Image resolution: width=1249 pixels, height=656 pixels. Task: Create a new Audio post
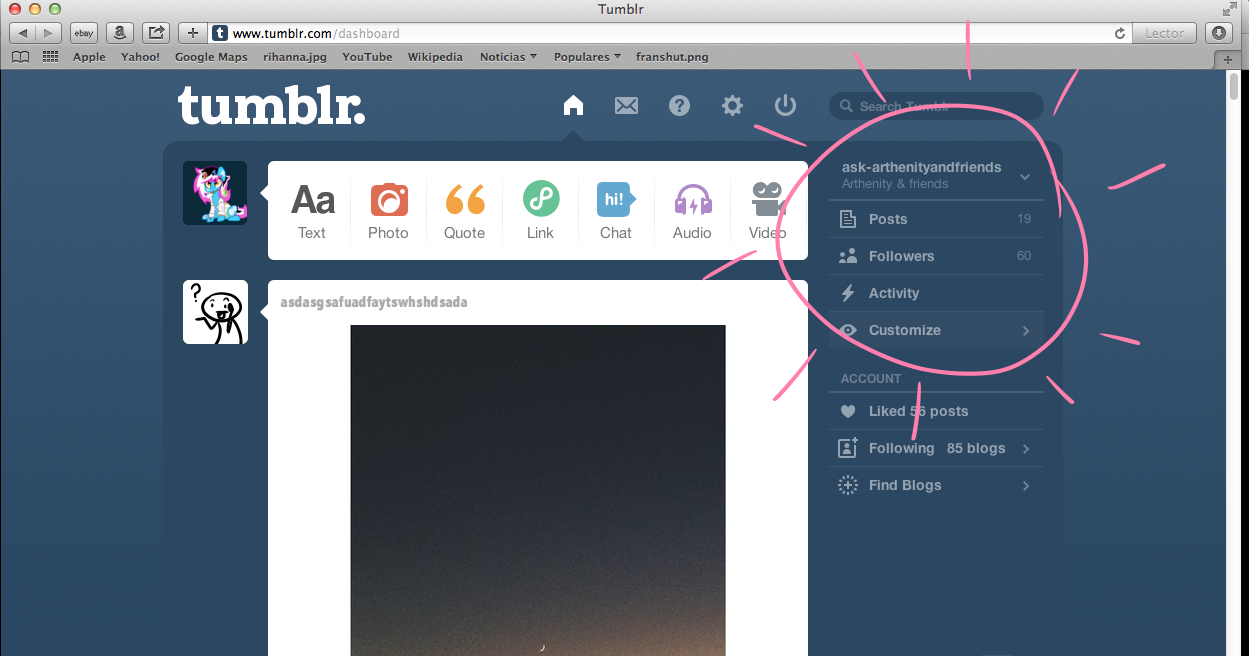(692, 210)
